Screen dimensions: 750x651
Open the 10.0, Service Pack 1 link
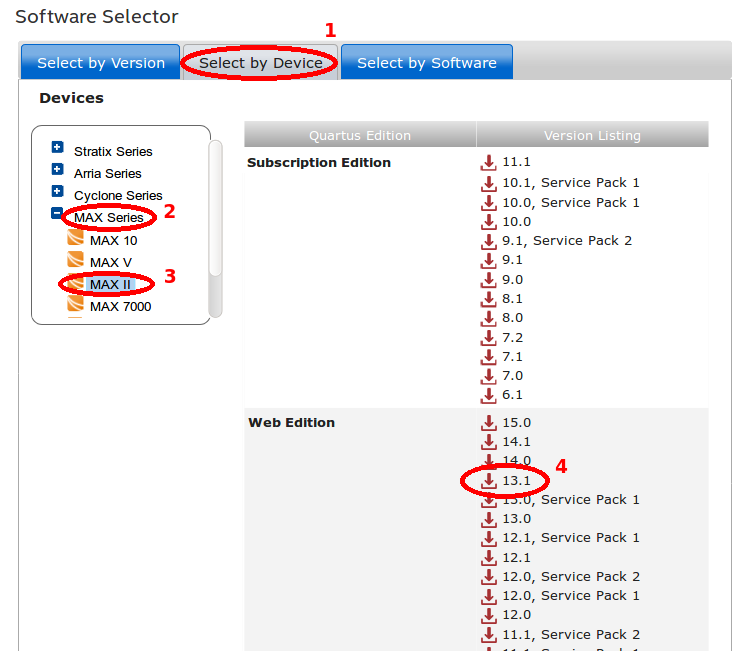click(x=571, y=203)
